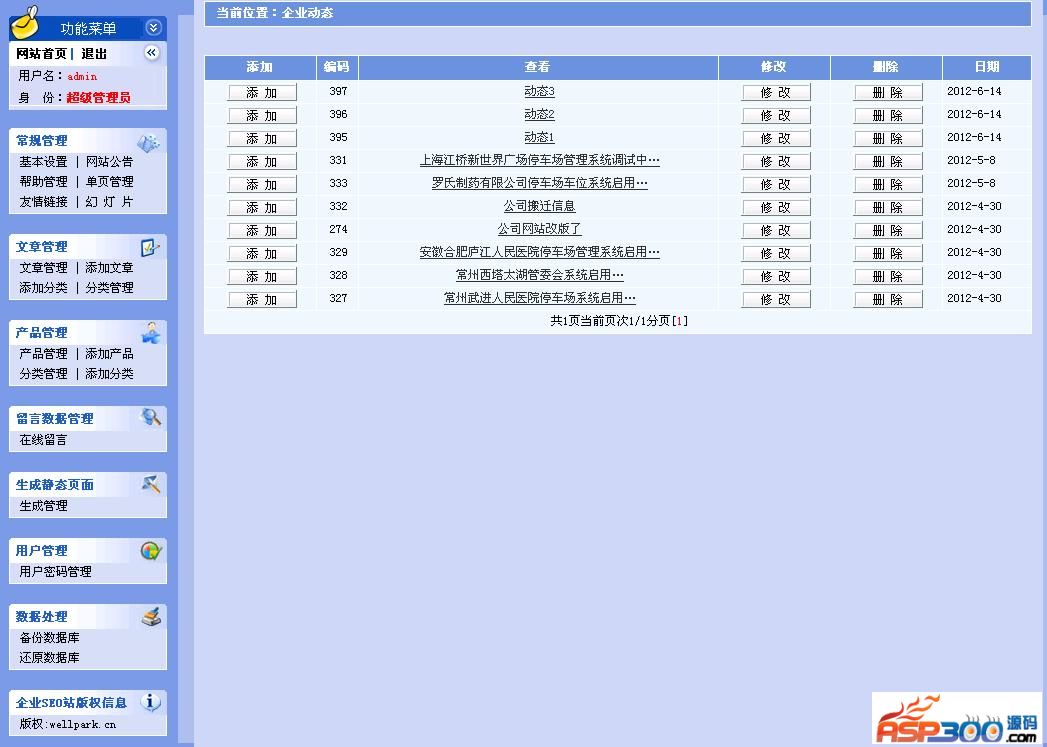Screen dimensions: 1047x747
Task: Click the 产品管理 person icon
Action: pos(151,332)
